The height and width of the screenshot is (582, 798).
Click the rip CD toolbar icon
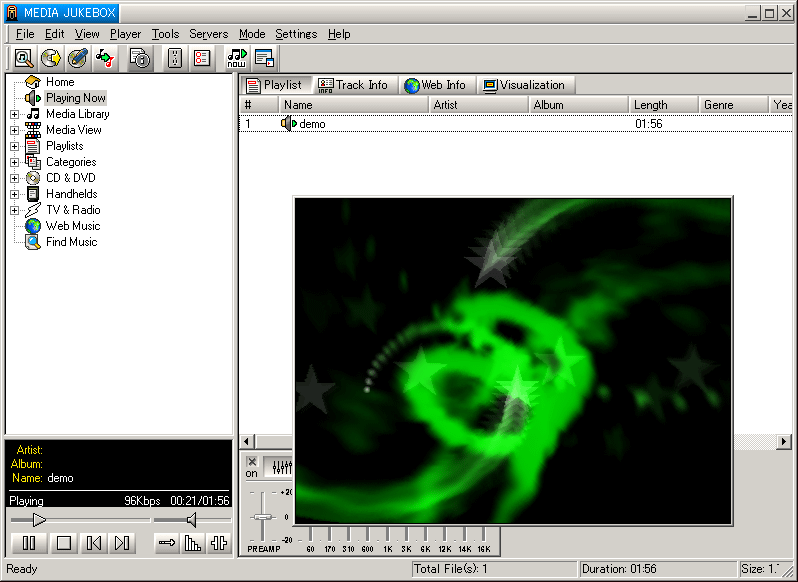(x=50, y=58)
